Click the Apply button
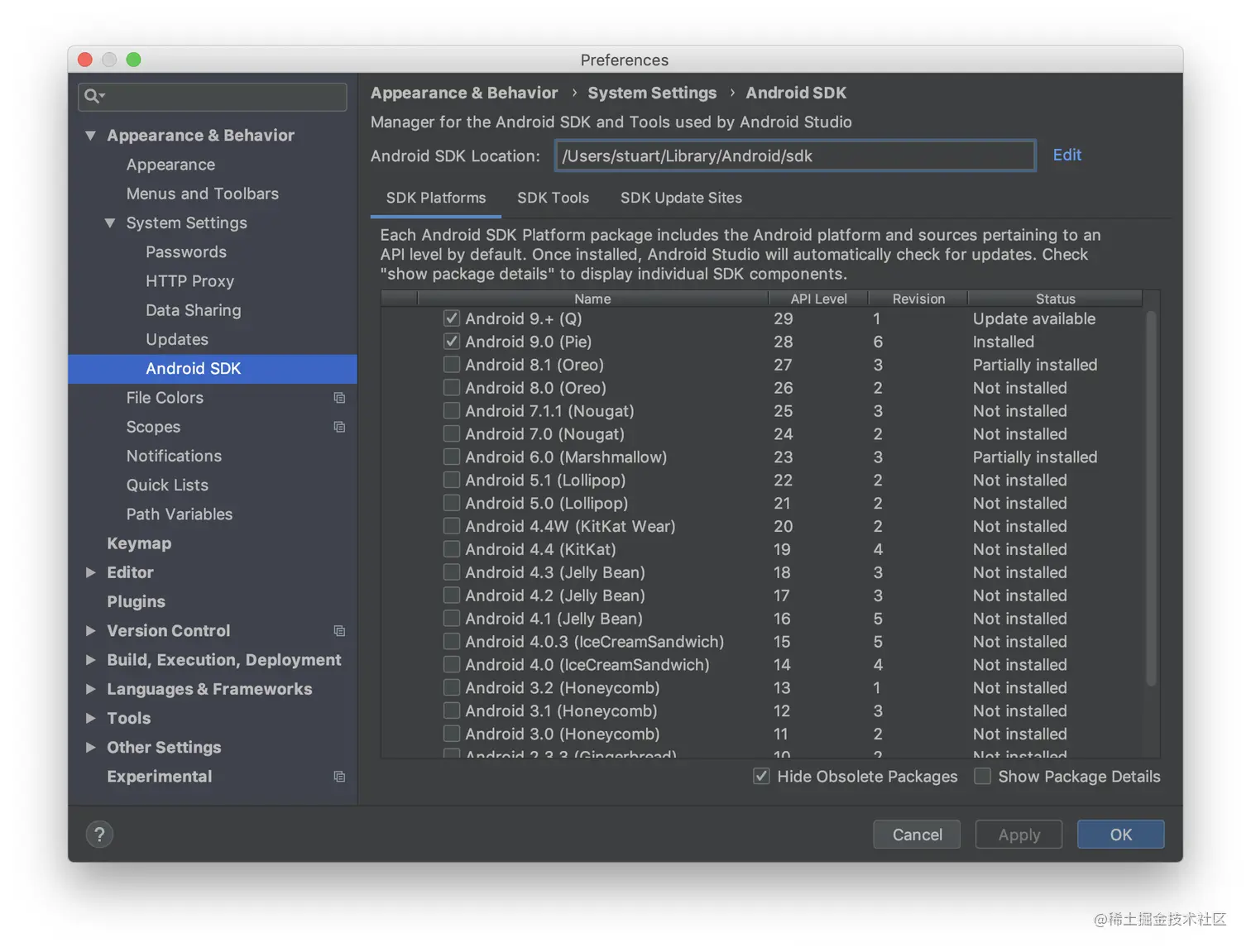The width and height of the screenshot is (1251, 952). (1019, 835)
